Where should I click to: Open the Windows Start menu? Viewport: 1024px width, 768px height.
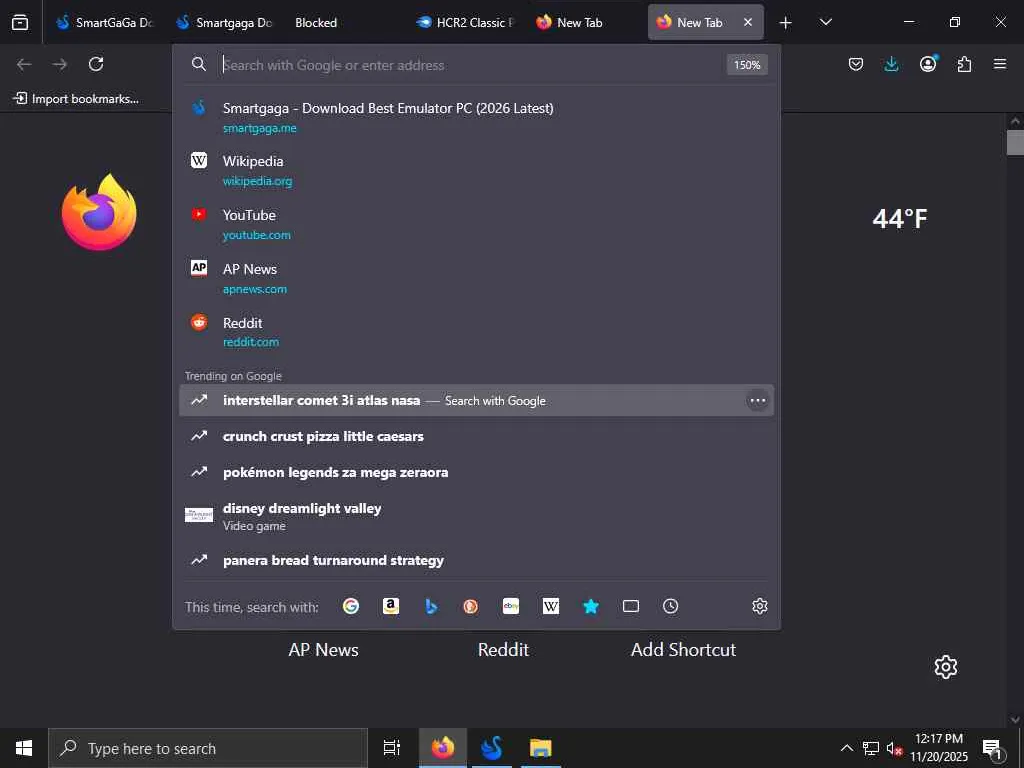click(24, 748)
